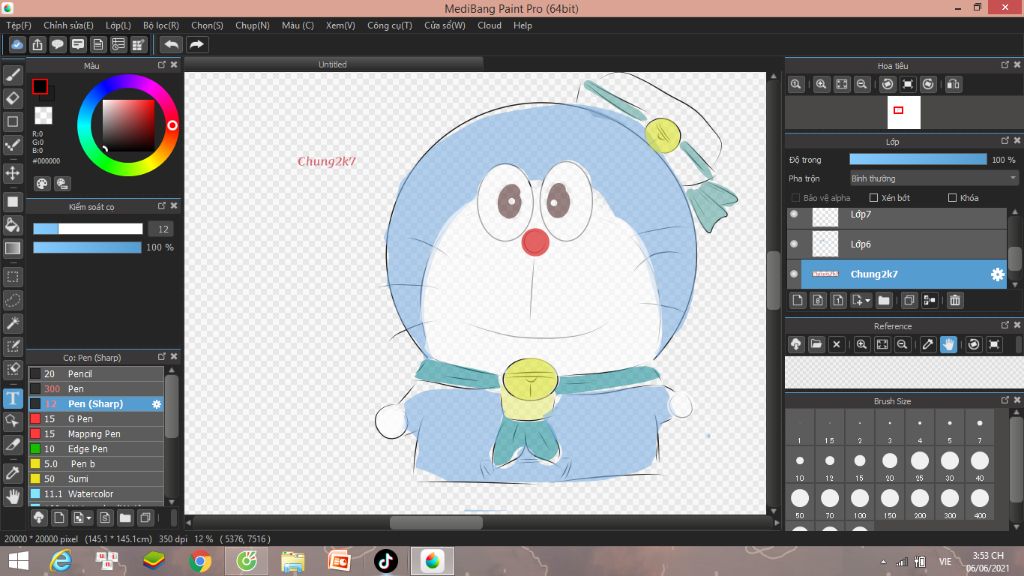Image resolution: width=1024 pixels, height=576 pixels.
Task: Open the Pha trộn blend mode dropdown
Action: [x=933, y=178]
